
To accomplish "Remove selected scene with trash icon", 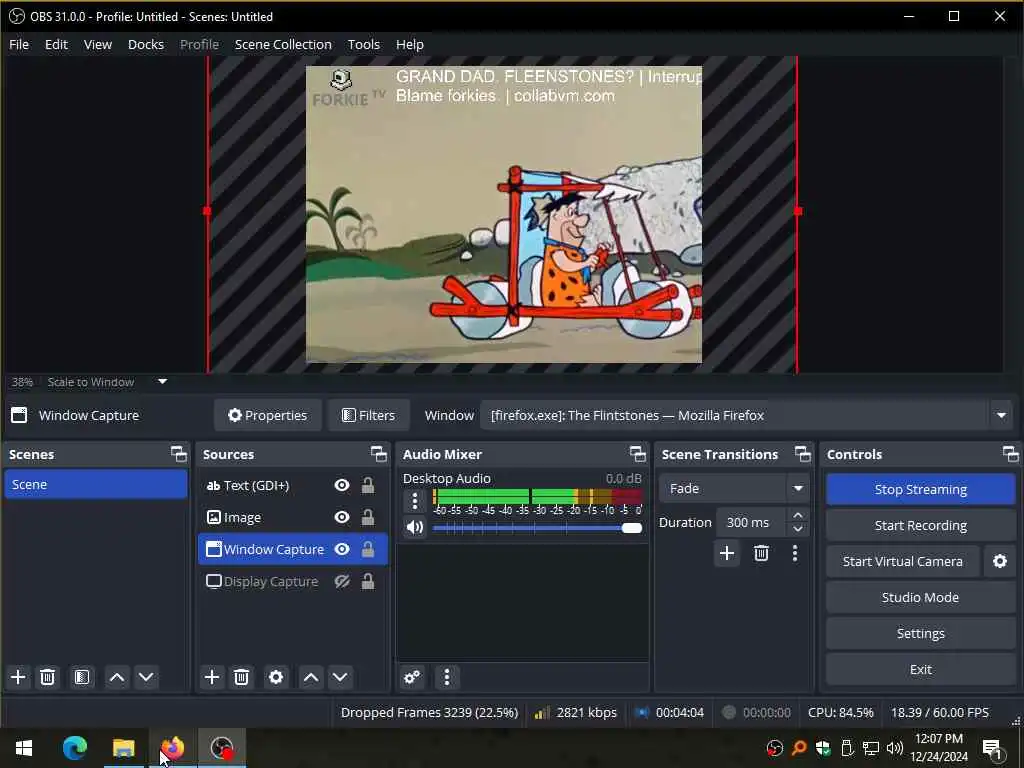I will (47, 677).
